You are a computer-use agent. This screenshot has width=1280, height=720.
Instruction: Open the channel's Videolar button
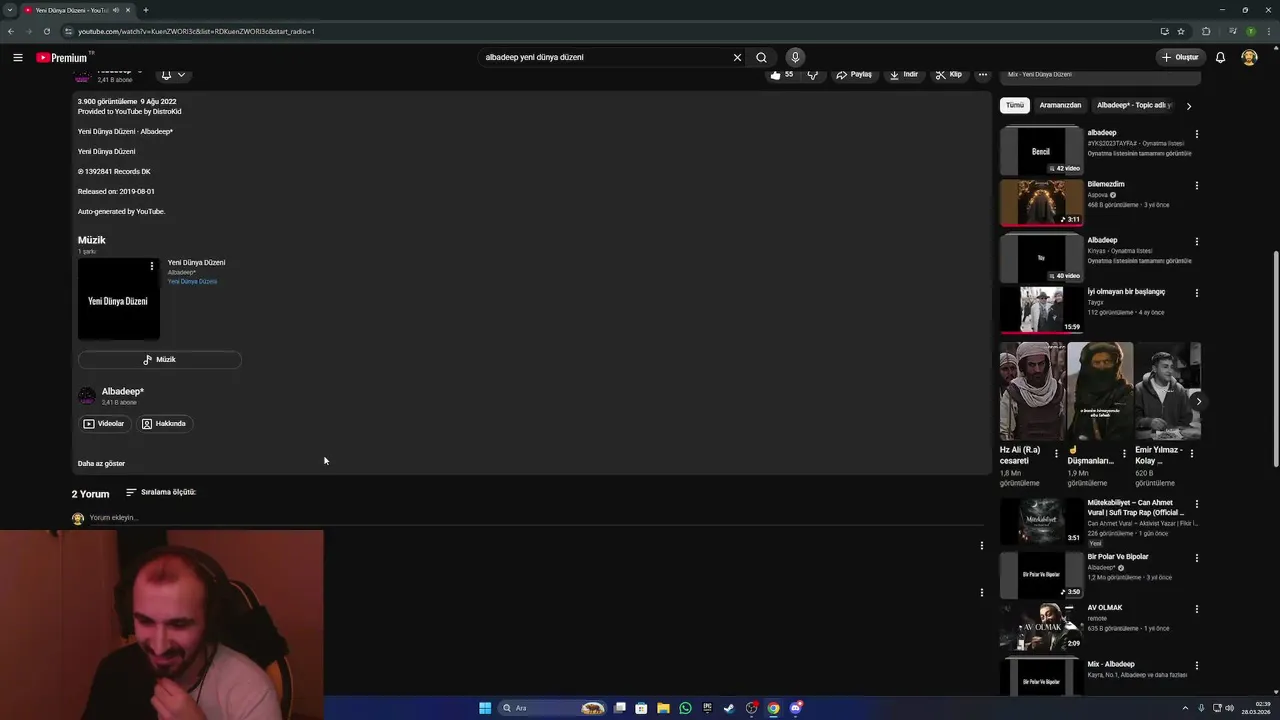pos(104,423)
